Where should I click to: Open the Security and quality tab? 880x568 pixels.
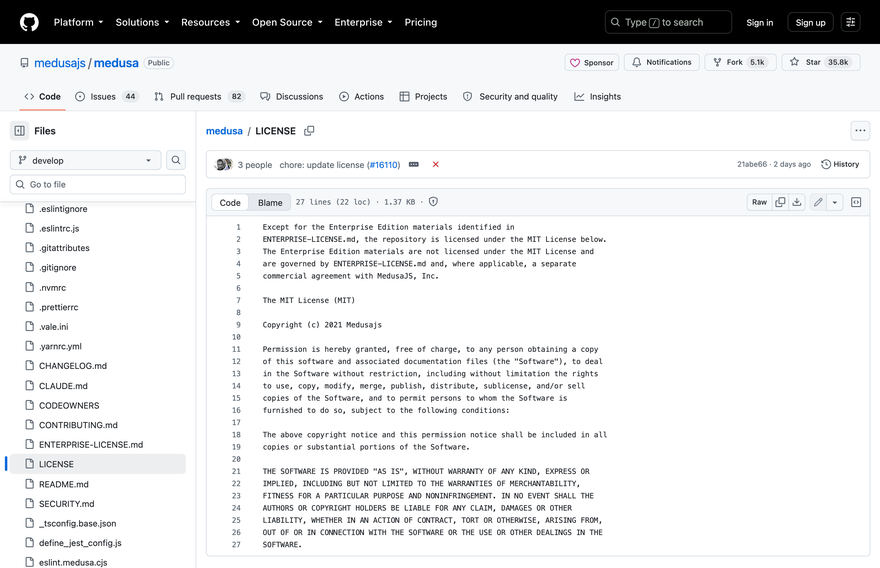point(510,97)
